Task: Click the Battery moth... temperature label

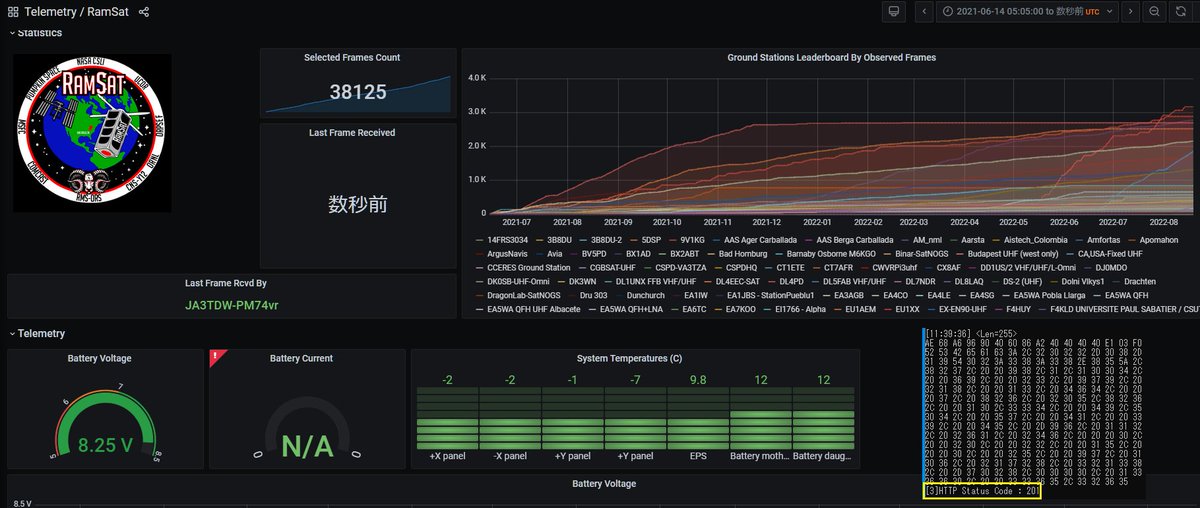Action: (x=761, y=457)
